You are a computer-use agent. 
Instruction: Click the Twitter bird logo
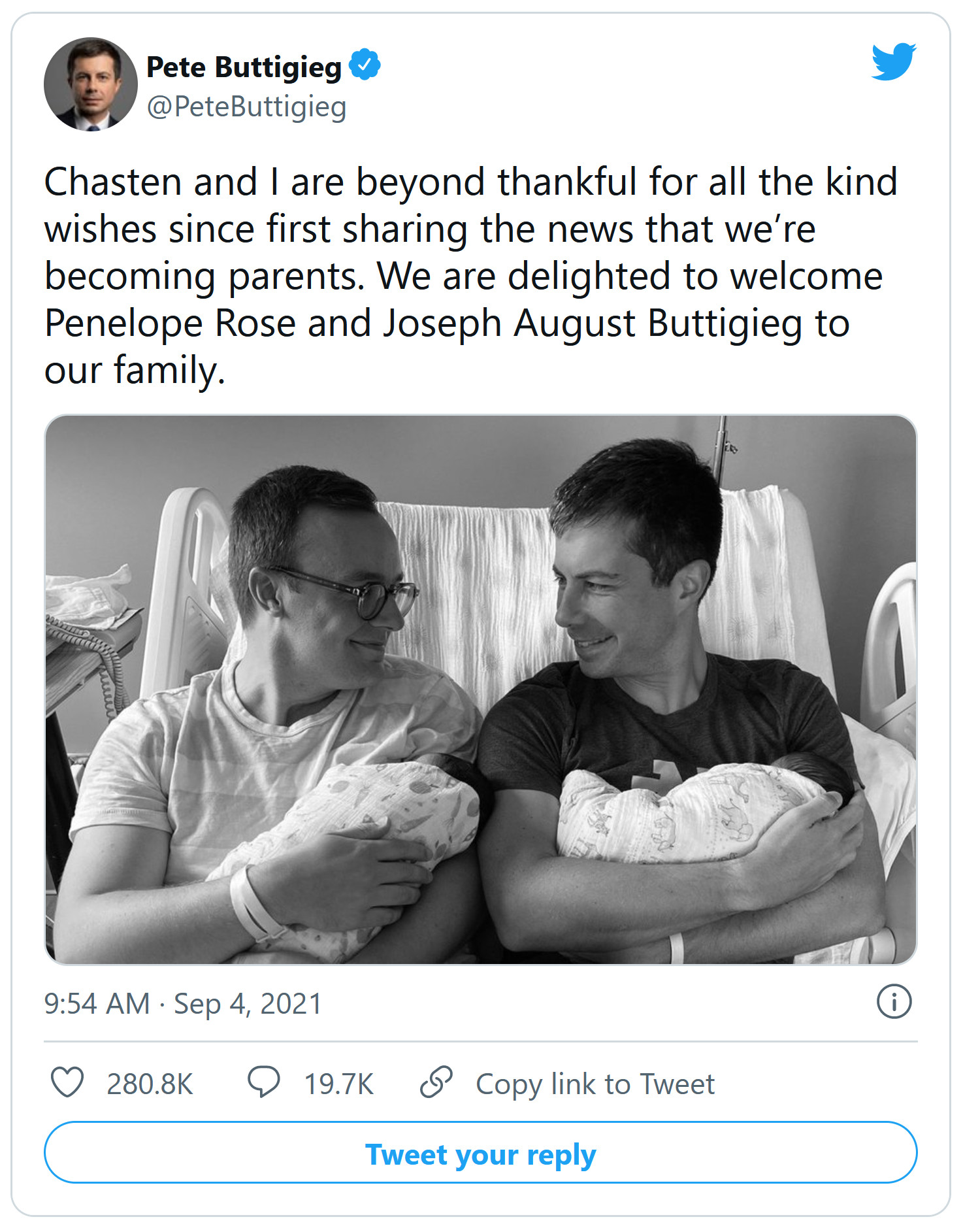point(893,62)
